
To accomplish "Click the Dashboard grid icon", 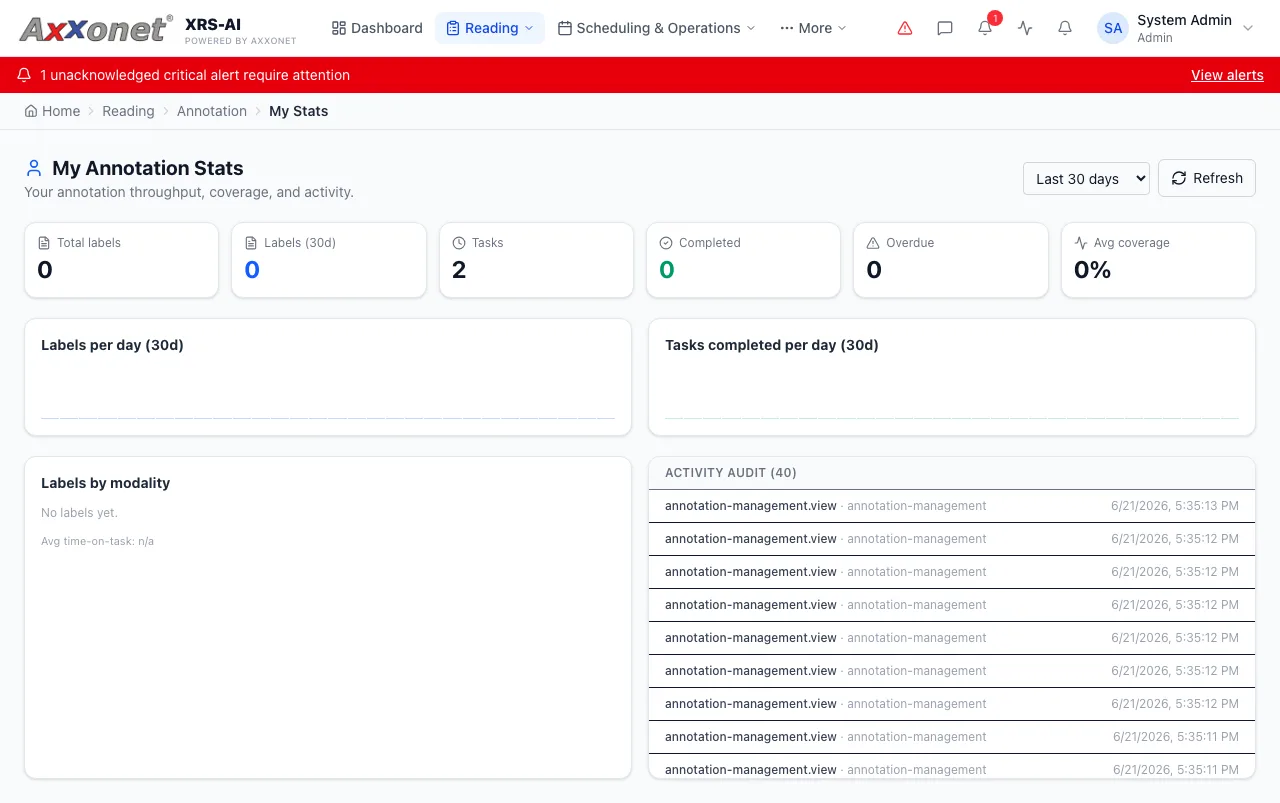I will tap(339, 28).
